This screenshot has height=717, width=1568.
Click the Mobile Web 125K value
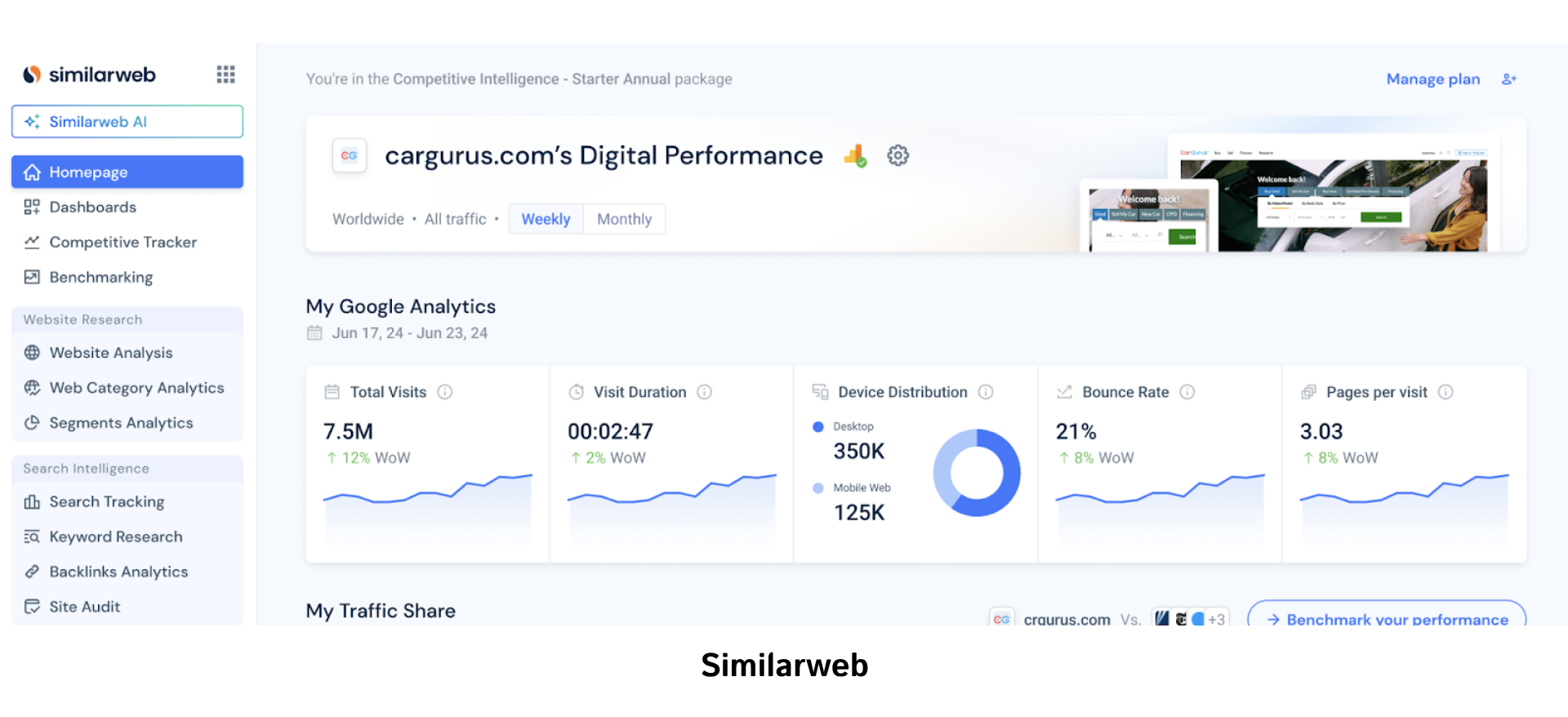click(x=859, y=512)
